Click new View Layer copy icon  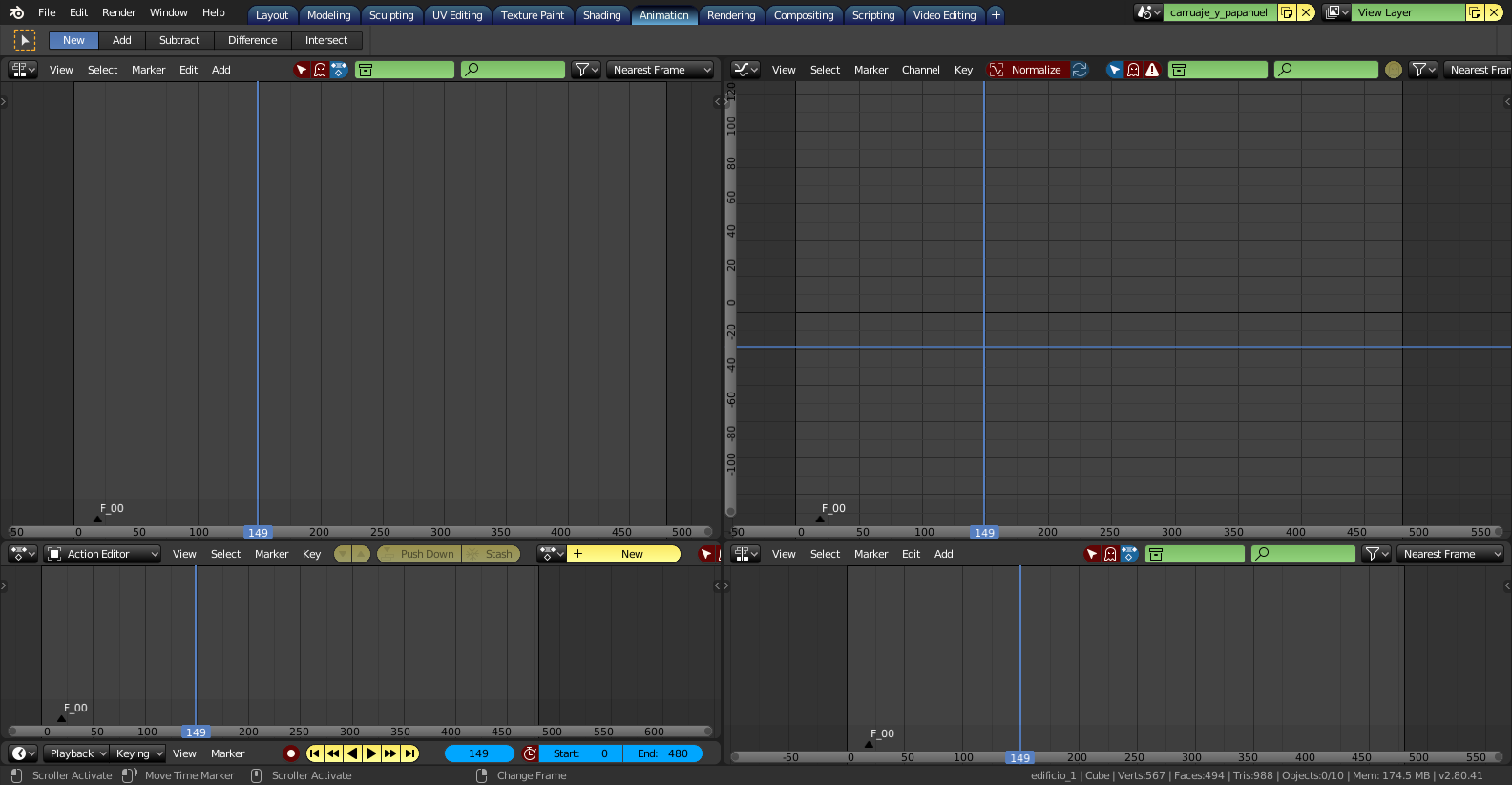[1475, 12]
